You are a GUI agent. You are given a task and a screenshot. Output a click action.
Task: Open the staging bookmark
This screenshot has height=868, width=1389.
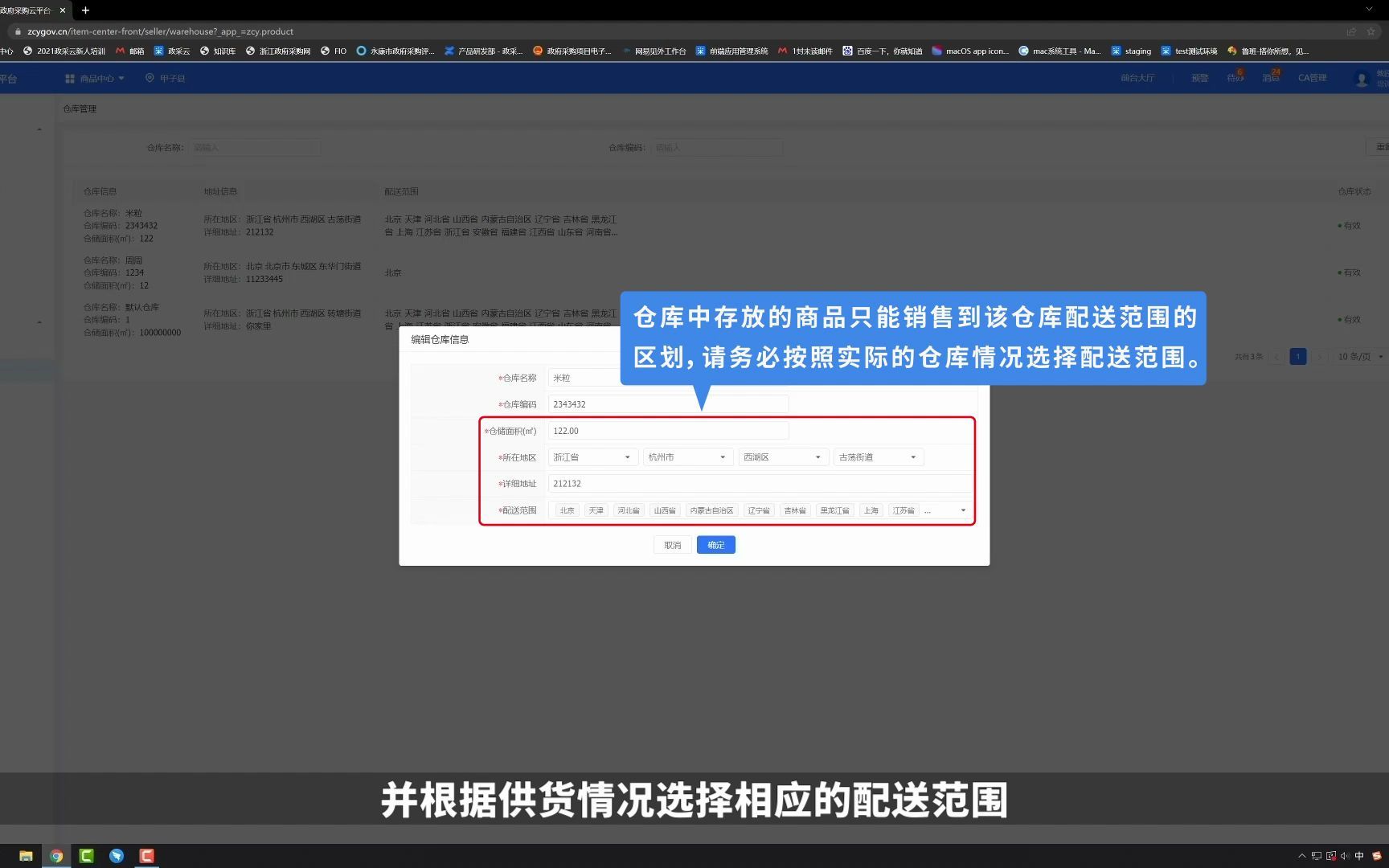pos(1131,51)
